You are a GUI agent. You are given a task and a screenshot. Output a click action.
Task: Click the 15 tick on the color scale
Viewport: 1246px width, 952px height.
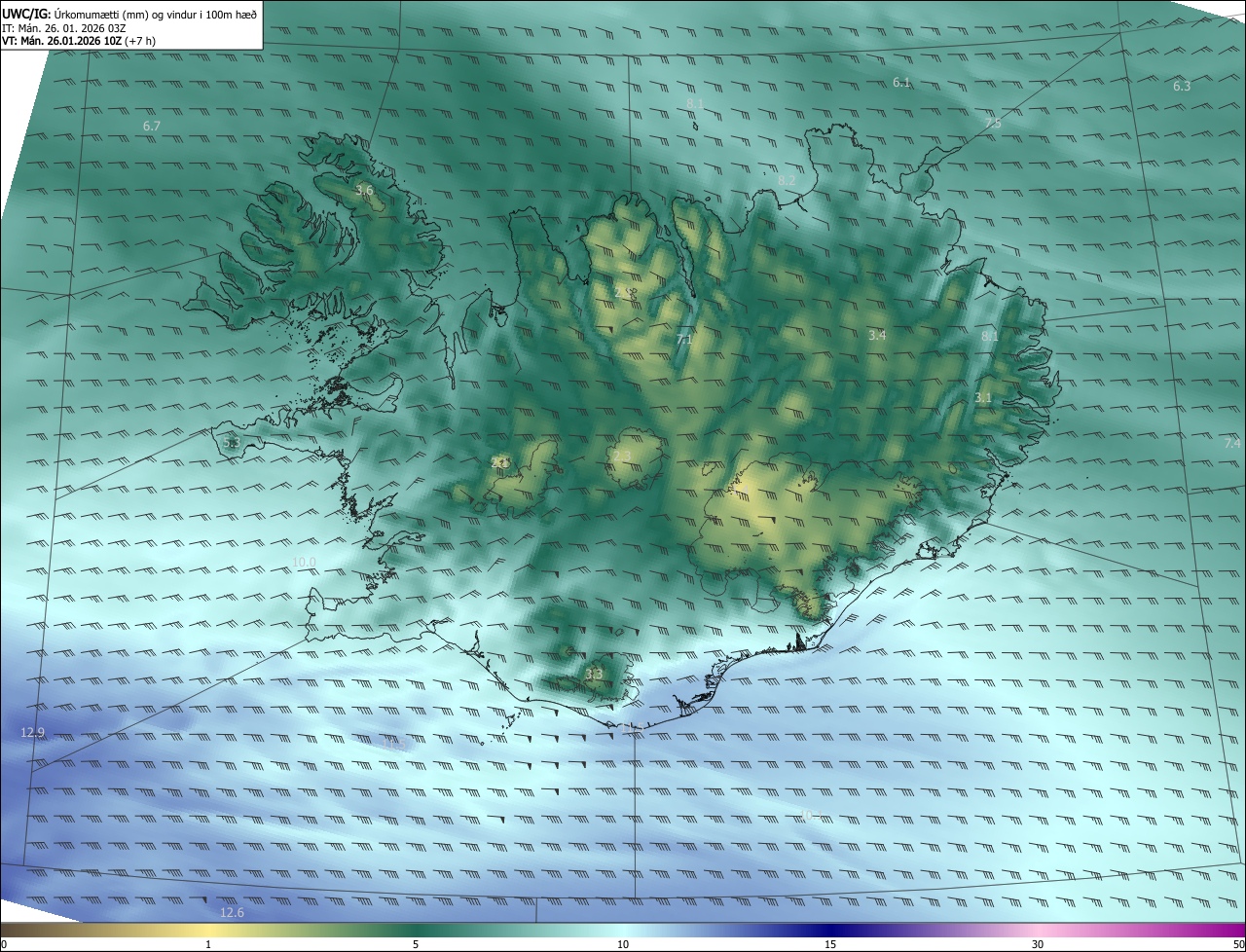click(830, 944)
